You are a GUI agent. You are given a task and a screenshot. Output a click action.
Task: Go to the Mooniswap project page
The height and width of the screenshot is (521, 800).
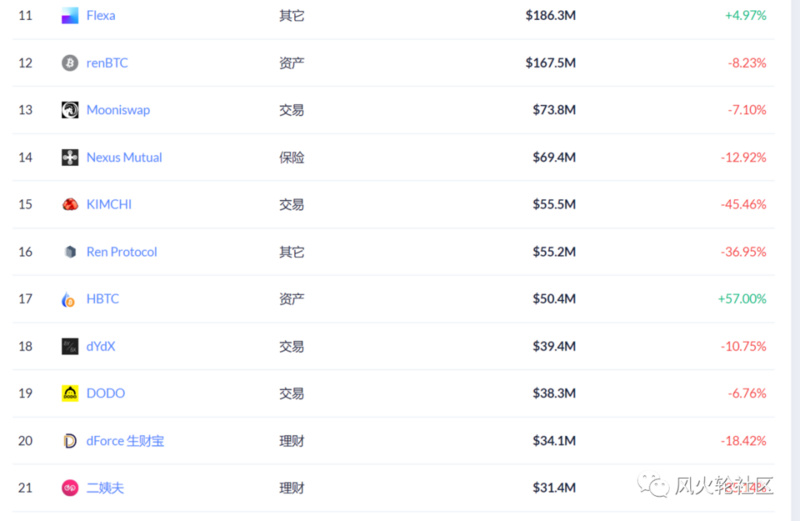pos(118,110)
